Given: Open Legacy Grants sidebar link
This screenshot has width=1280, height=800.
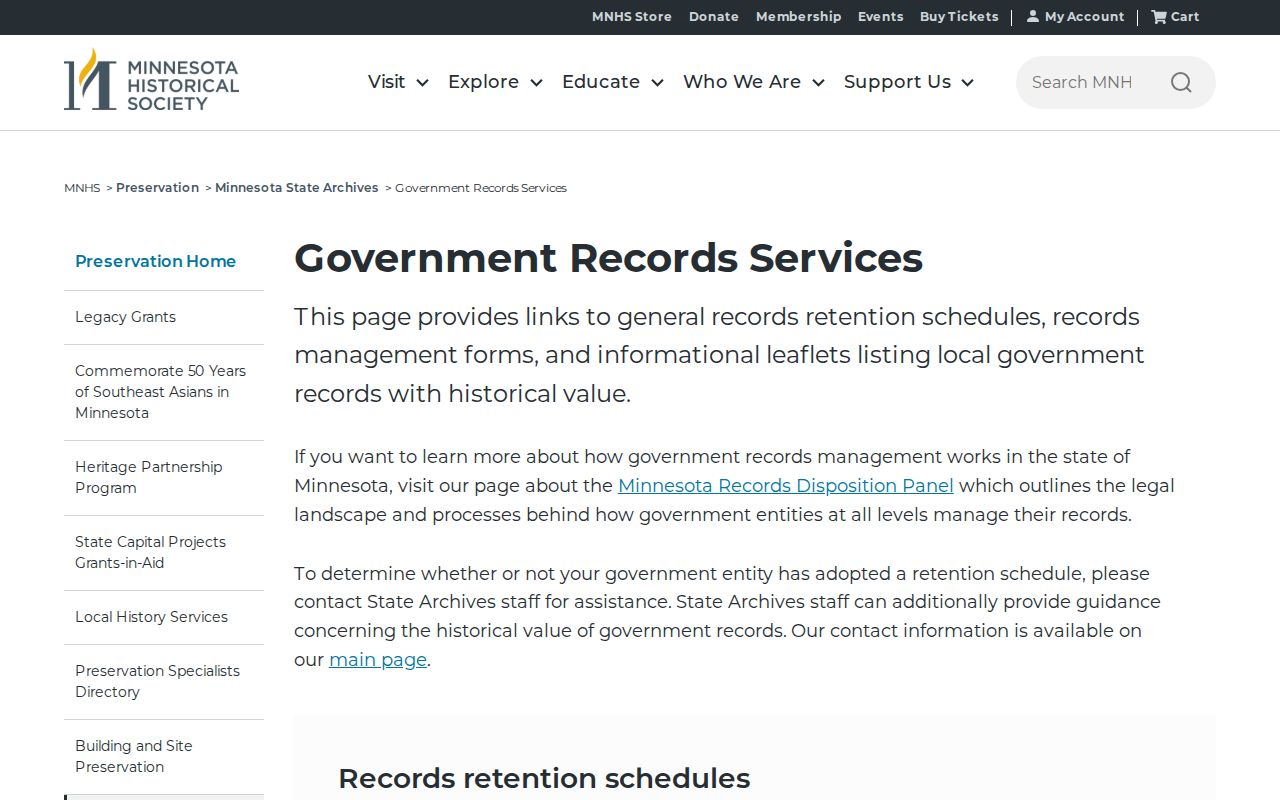Looking at the screenshot, I should [x=125, y=317].
